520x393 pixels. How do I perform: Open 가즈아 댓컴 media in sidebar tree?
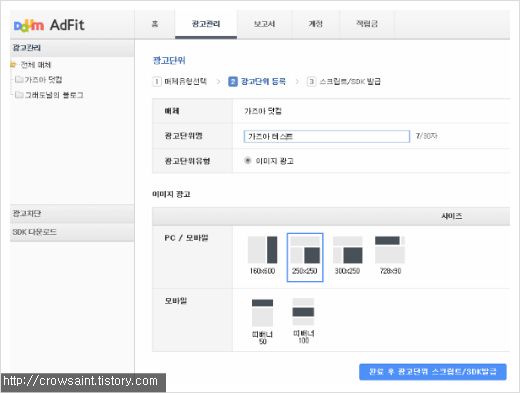(44, 80)
